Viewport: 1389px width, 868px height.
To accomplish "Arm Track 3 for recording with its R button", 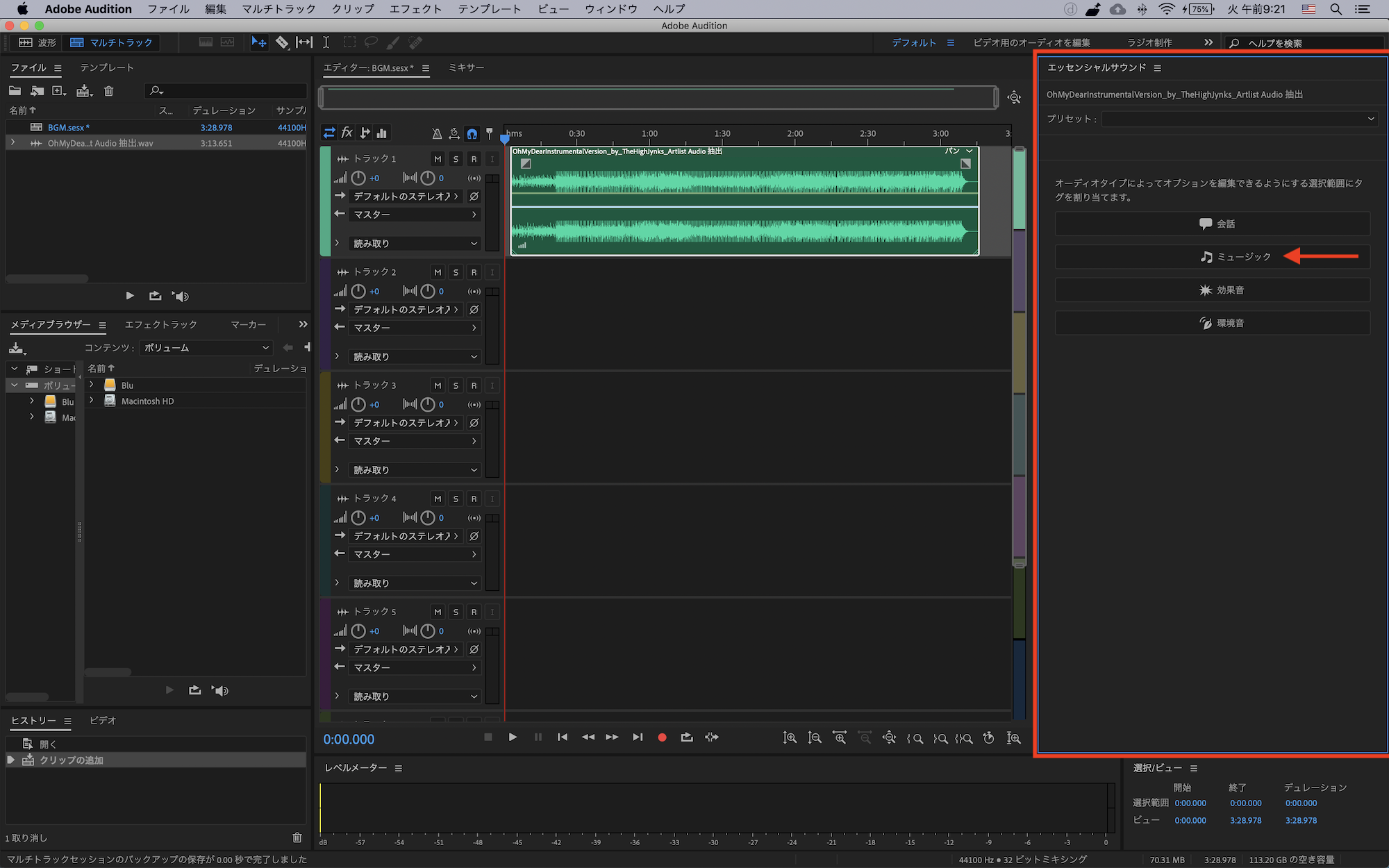I will (x=474, y=385).
